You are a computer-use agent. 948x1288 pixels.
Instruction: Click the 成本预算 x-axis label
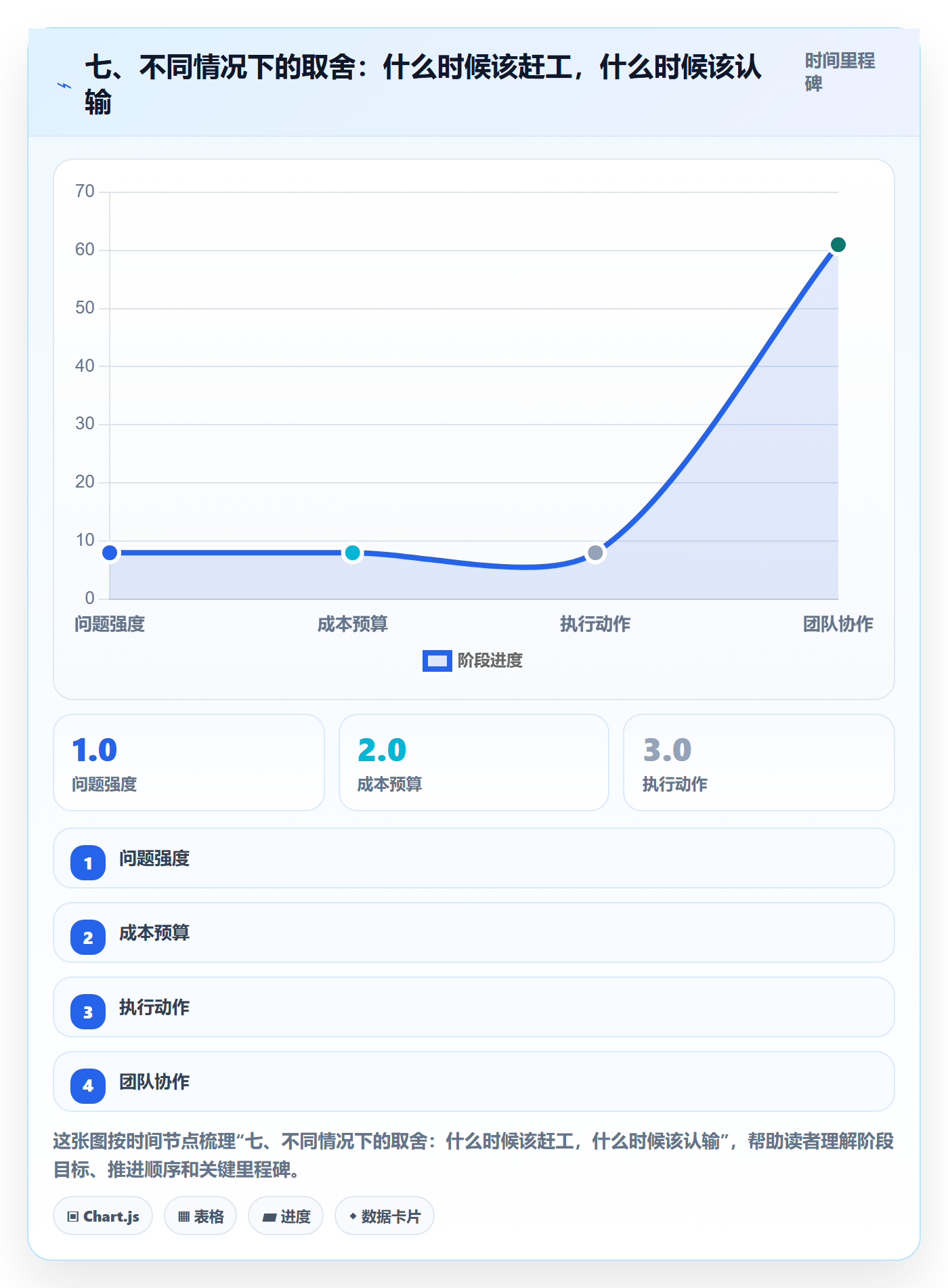[352, 624]
